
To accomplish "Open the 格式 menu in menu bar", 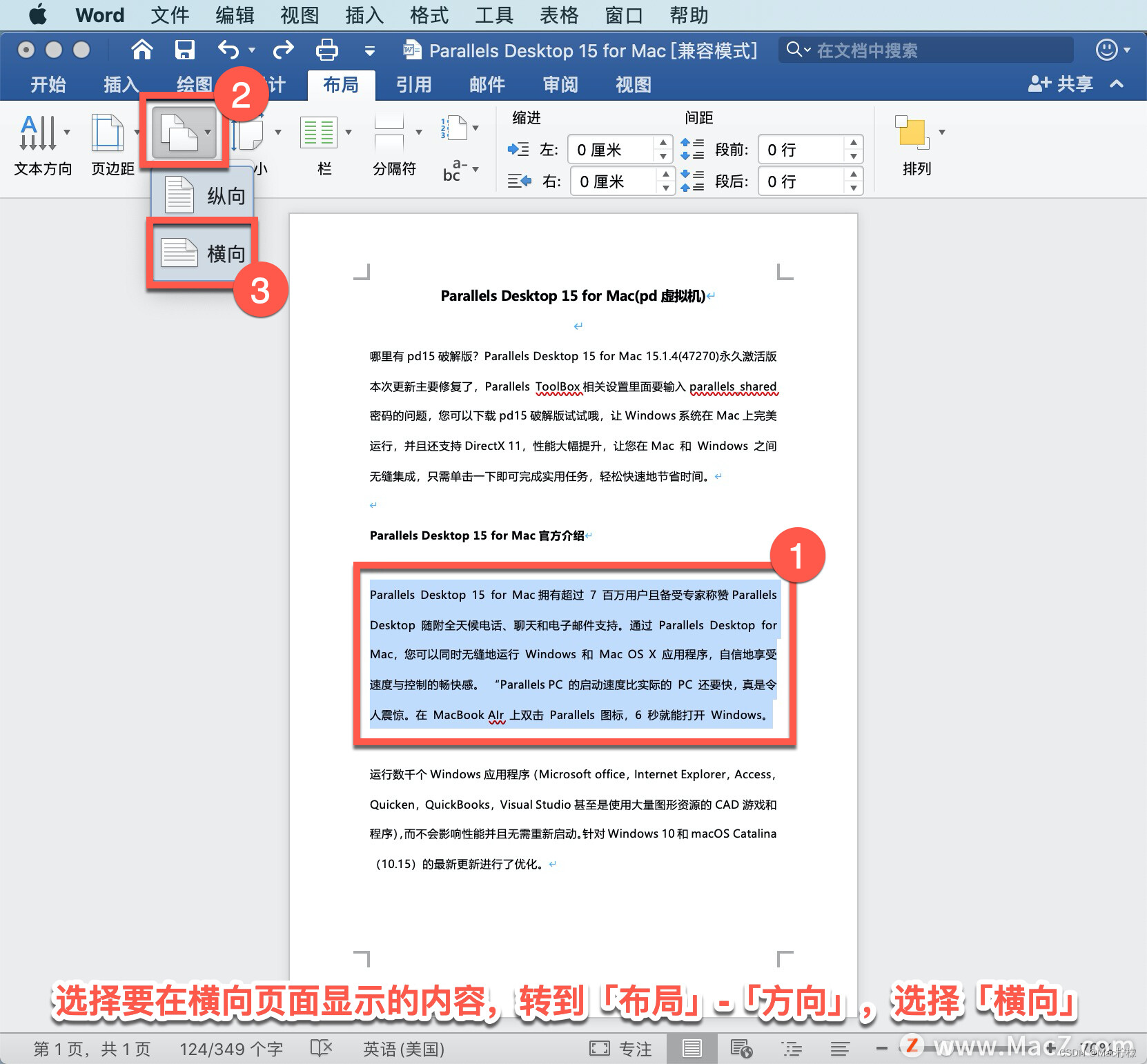I will click(429, 15).
